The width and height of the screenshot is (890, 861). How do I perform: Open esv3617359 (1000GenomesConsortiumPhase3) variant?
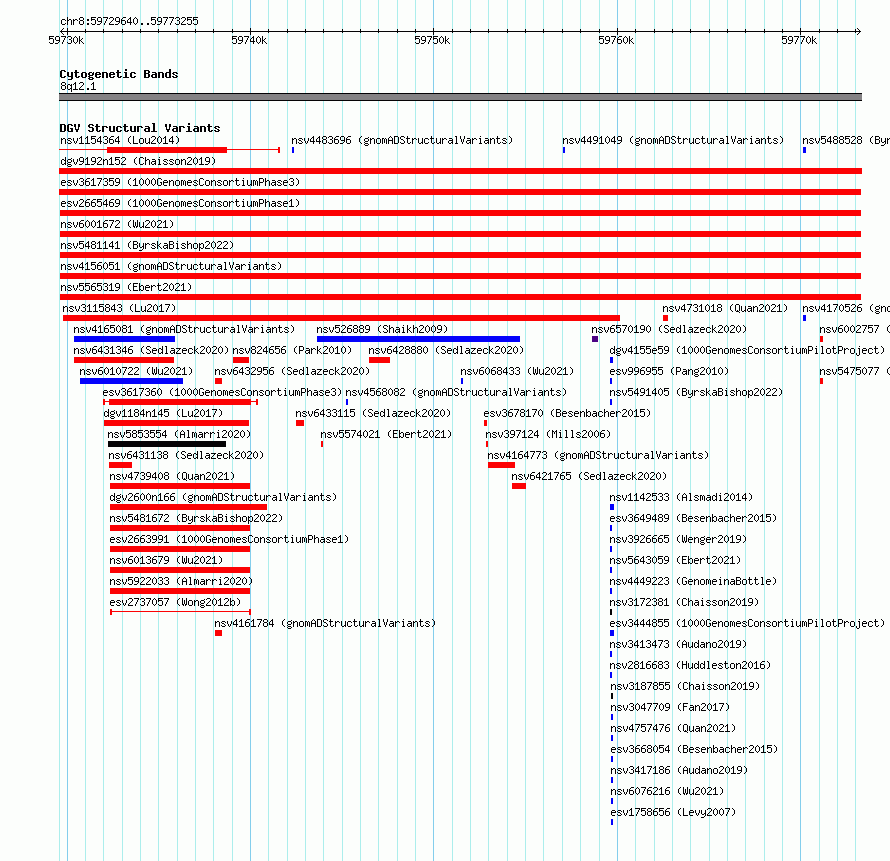click(x=180, y=182)
